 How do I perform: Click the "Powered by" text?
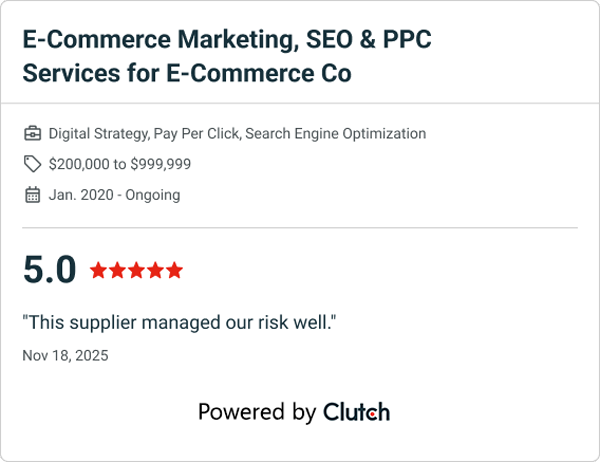click(x=257, y=412)
